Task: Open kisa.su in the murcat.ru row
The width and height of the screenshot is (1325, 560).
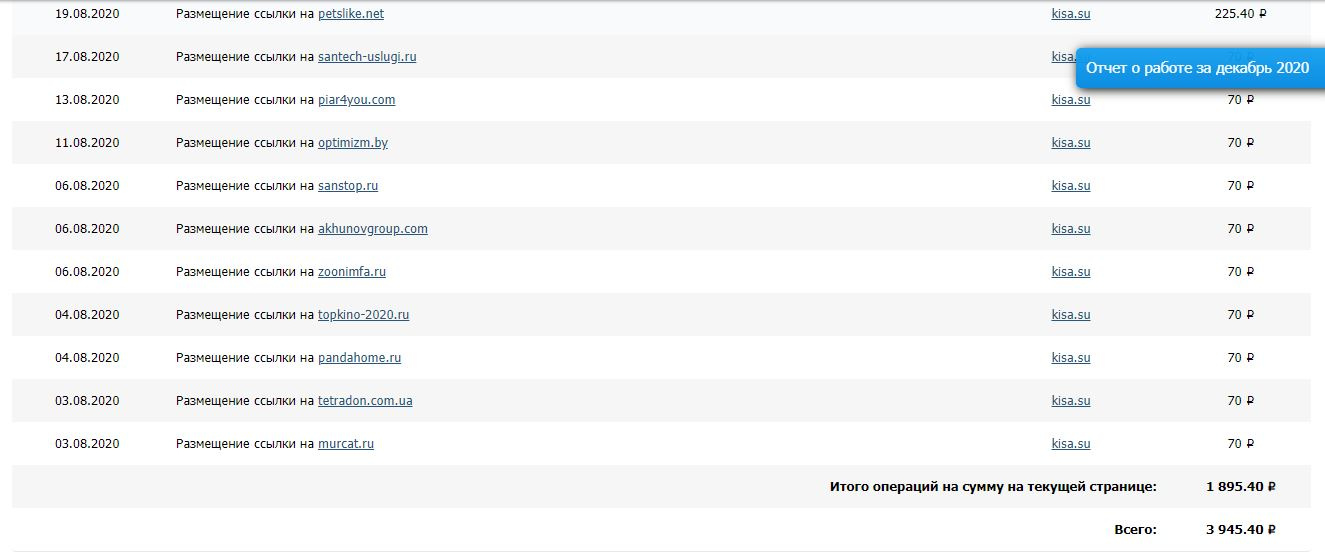Action: [x=1071, y=444]
